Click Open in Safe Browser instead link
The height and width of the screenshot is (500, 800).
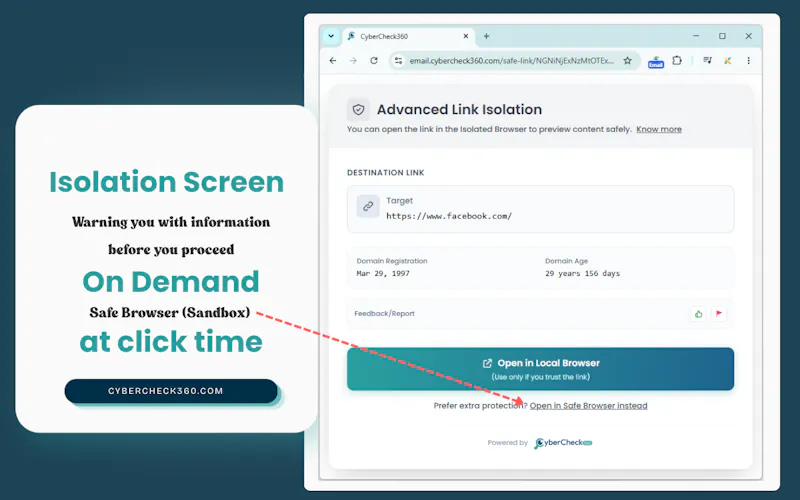pyautogui.click(x=588, y=406)
